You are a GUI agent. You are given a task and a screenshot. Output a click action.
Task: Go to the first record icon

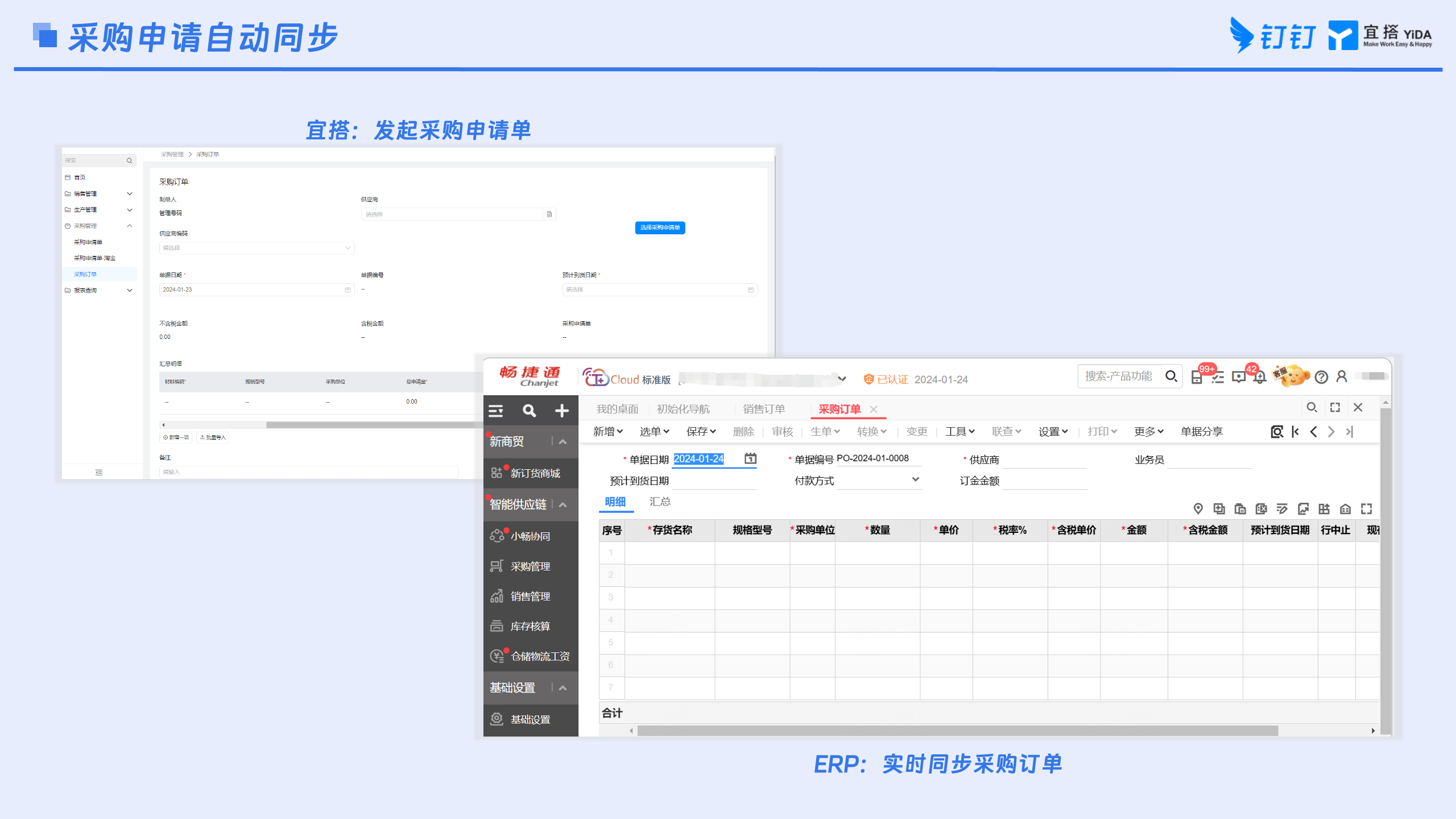(x=1296, y=432)
